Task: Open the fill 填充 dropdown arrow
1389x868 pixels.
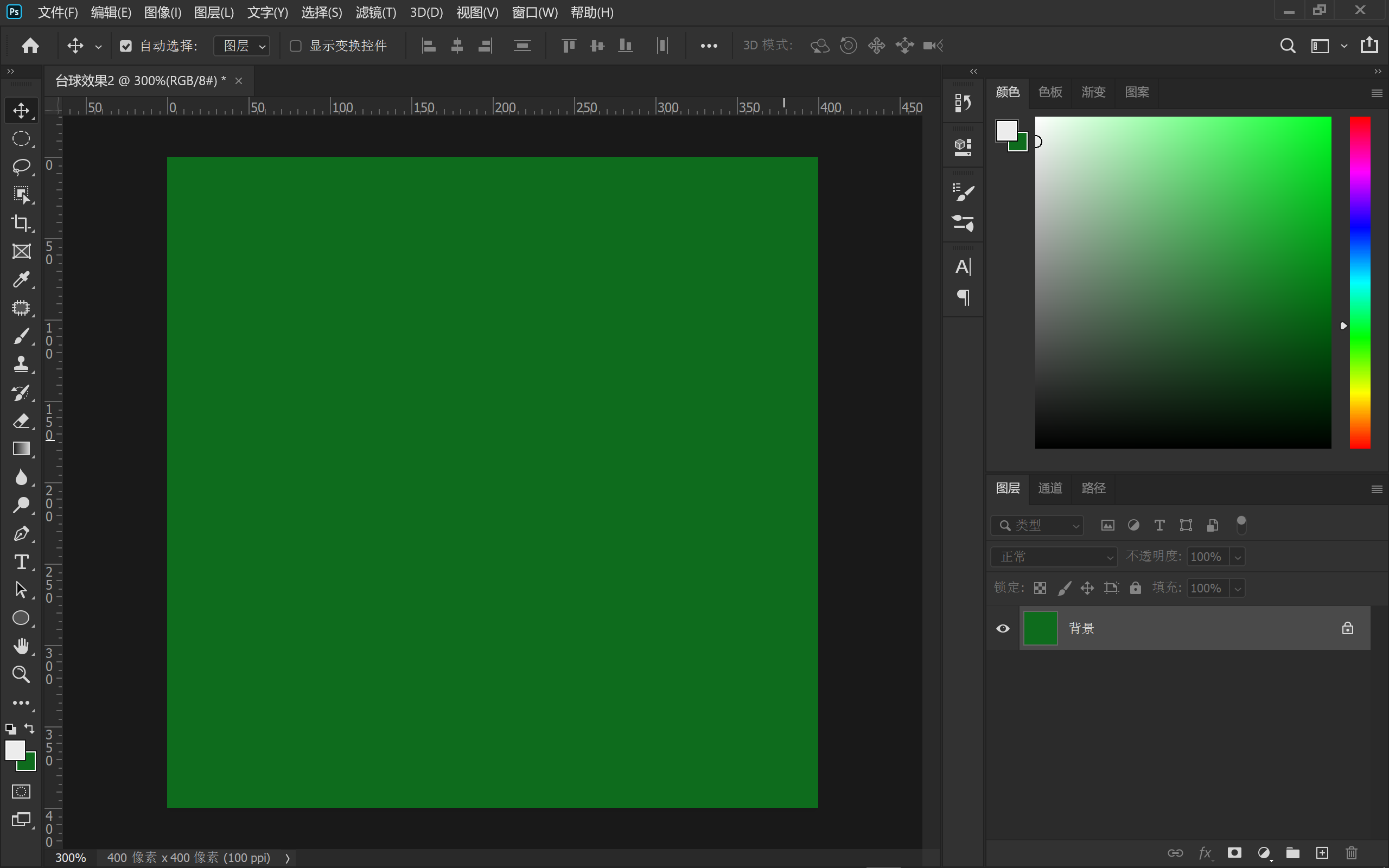Action: (x=1238, y=589)
